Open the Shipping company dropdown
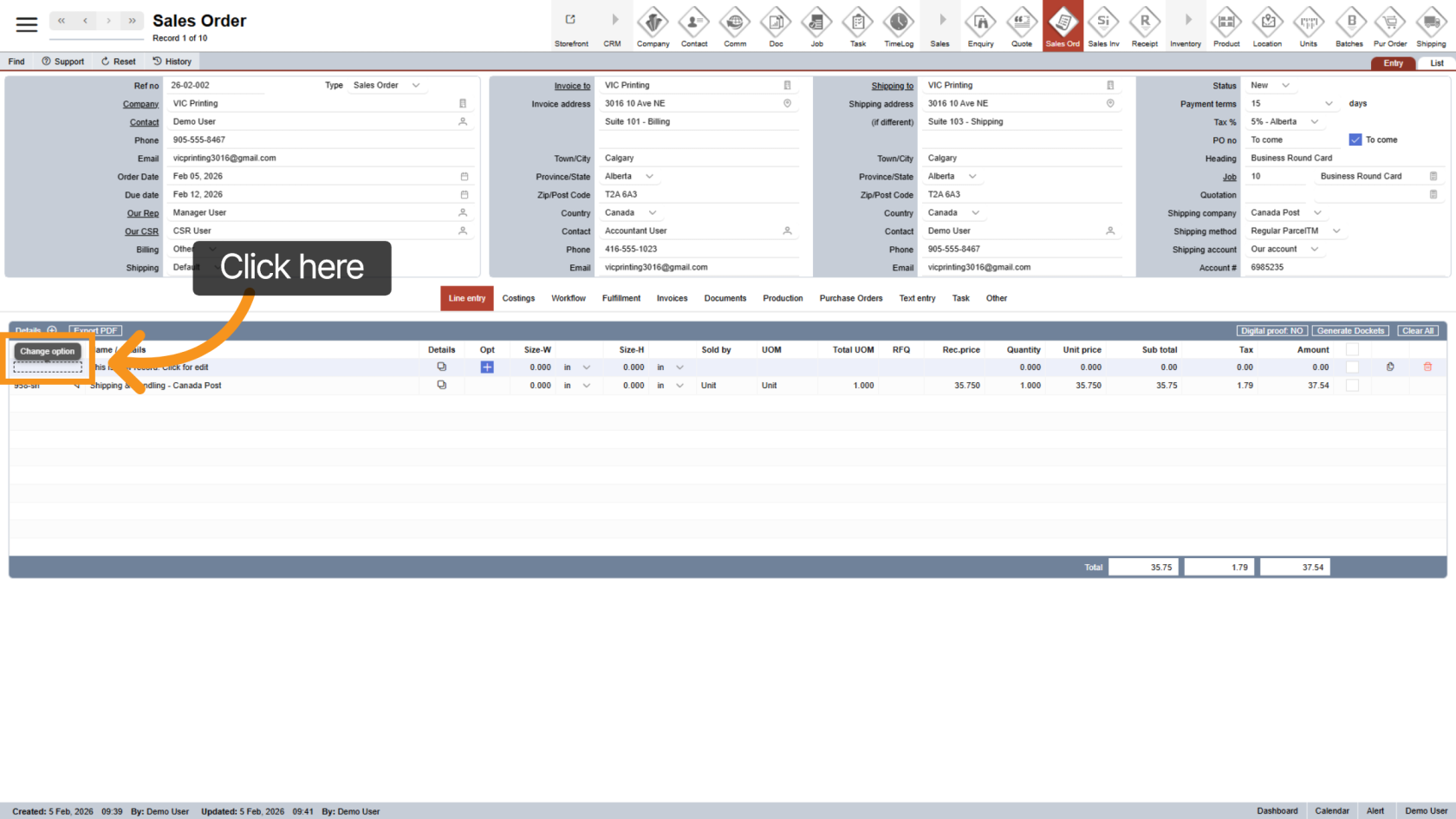Viewport: 1456px width, 819px height. (x=1317, y=213)
